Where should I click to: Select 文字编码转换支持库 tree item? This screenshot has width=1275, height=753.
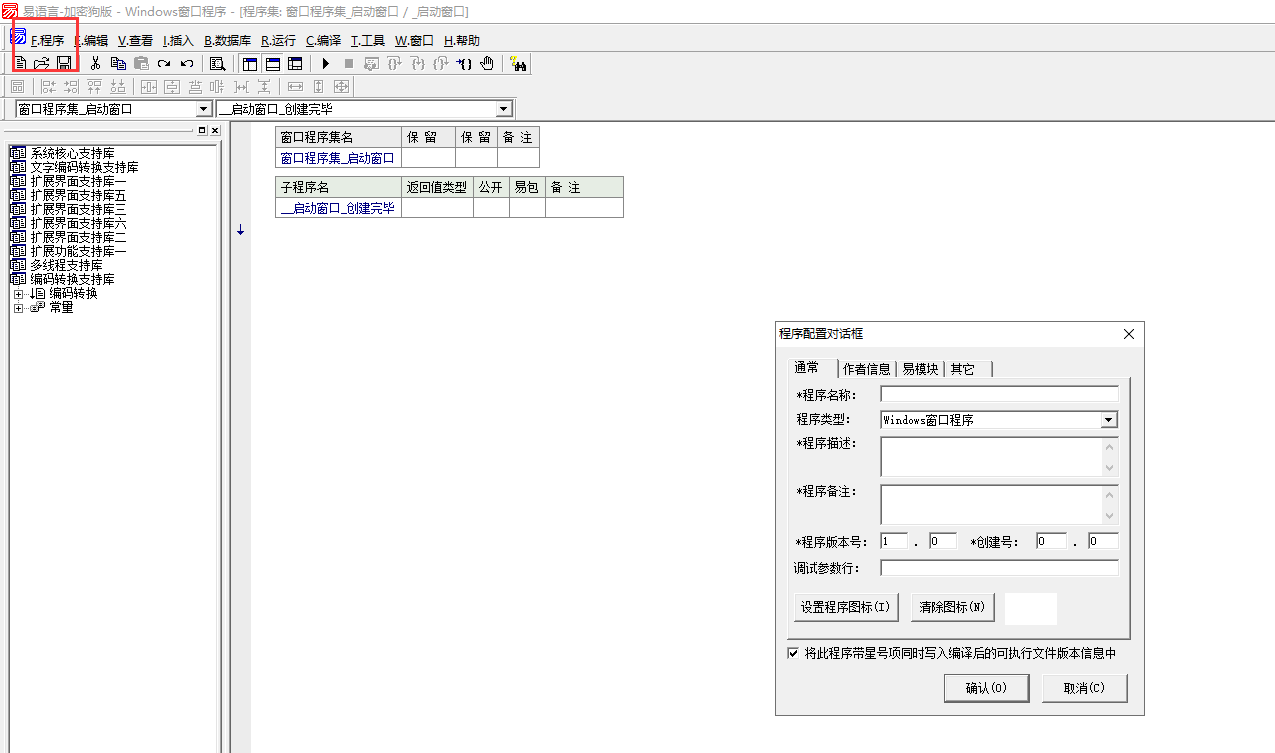click(84, 168)
